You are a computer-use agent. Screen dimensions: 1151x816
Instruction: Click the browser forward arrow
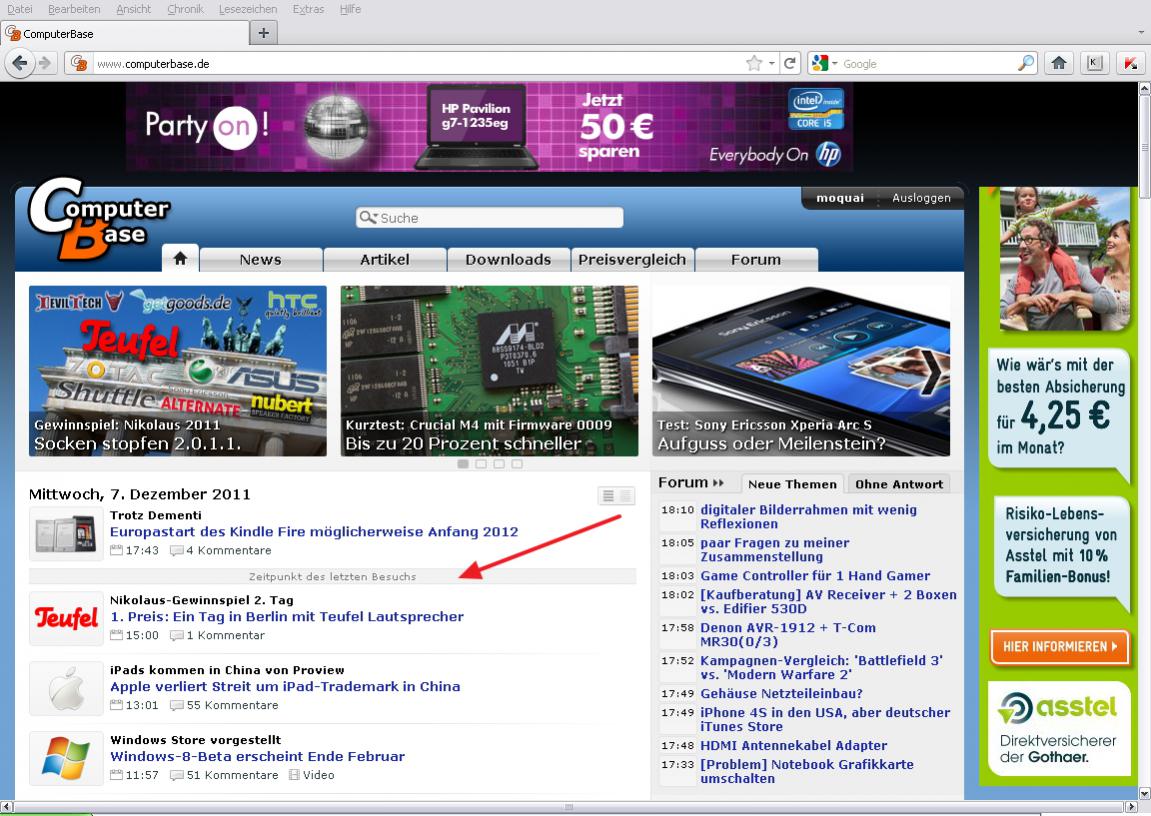(46, 64)
